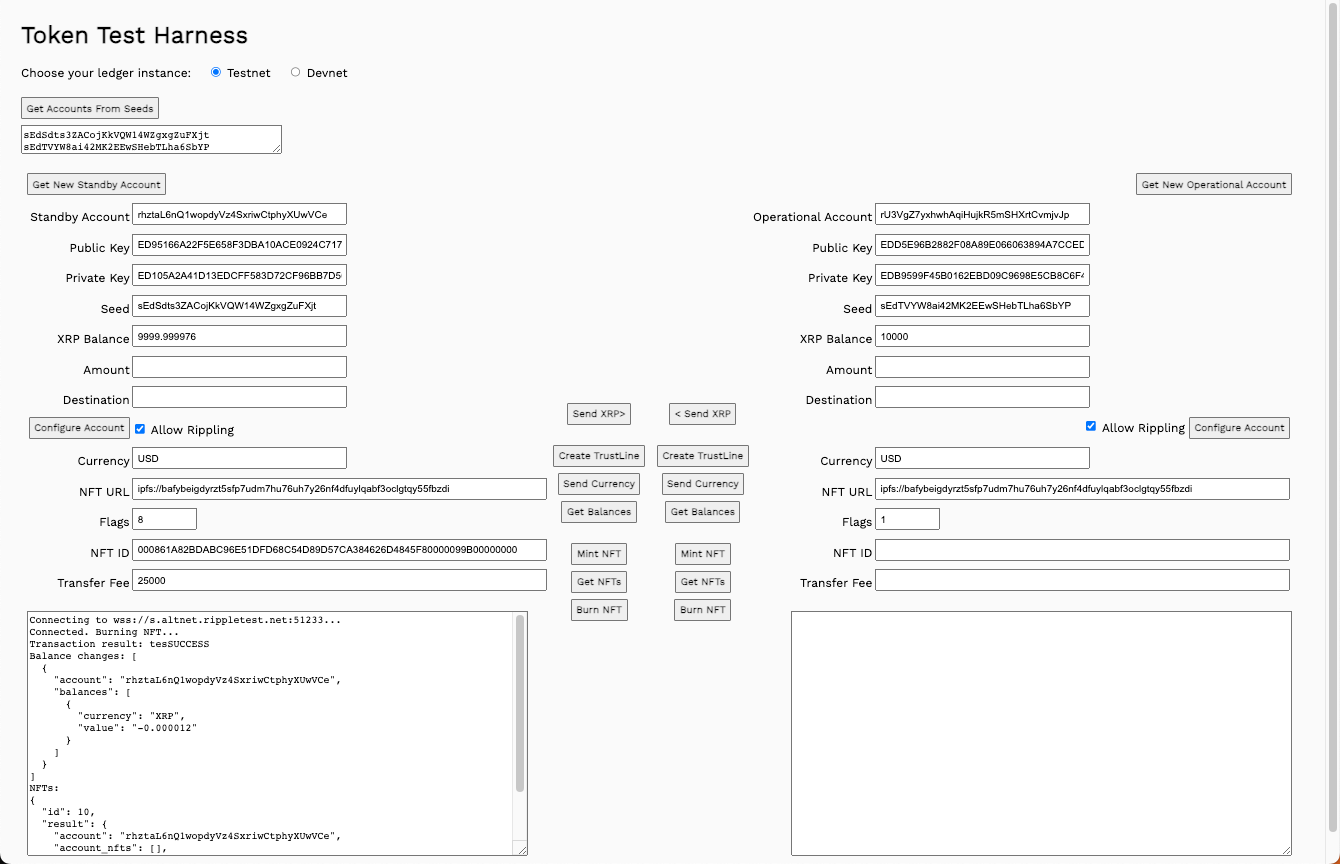Select the Devnet ledger instance
This screenshot has width=1340, height=864.
(x=295, y=72)
